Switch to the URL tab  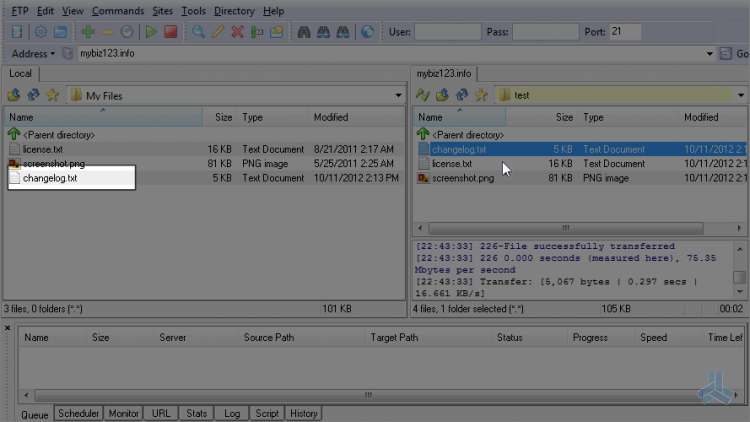[161, 413]
